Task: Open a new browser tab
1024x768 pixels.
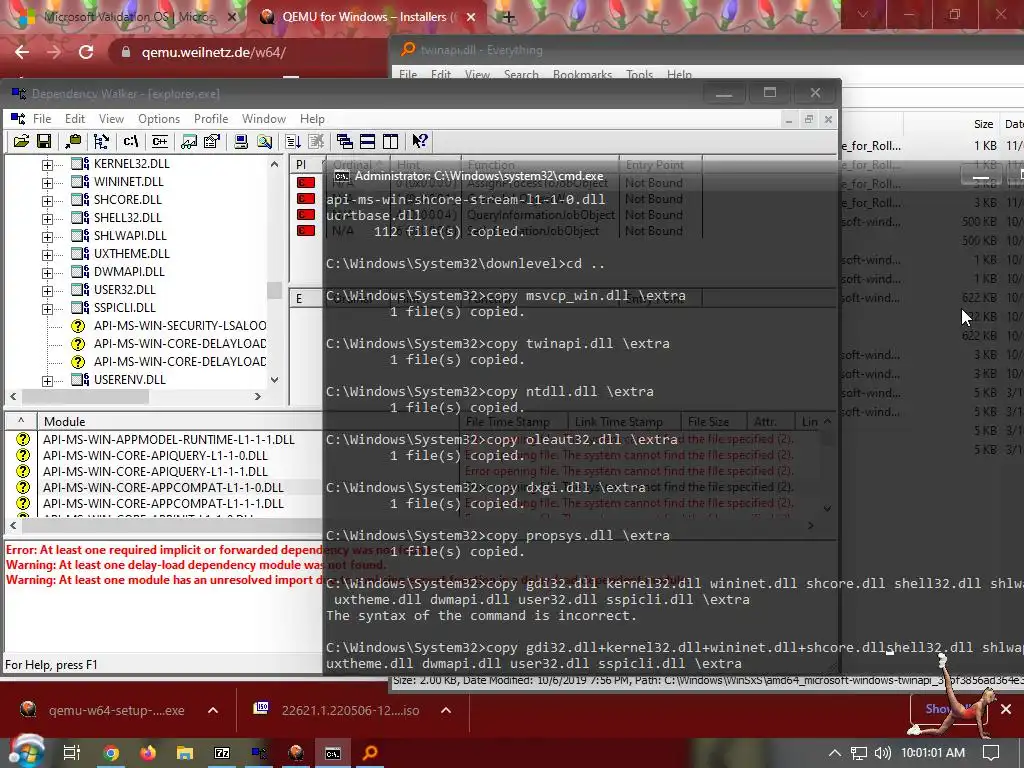Action: [x=509, y=17]
